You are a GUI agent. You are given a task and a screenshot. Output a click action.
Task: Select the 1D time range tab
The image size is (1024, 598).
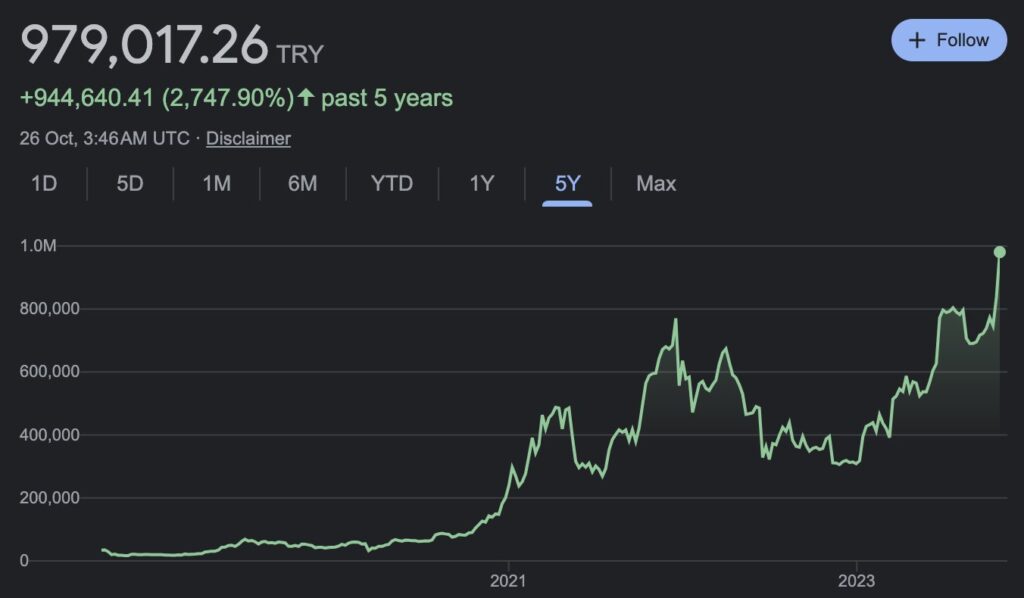pyautogui.click(x=44, y=183)
